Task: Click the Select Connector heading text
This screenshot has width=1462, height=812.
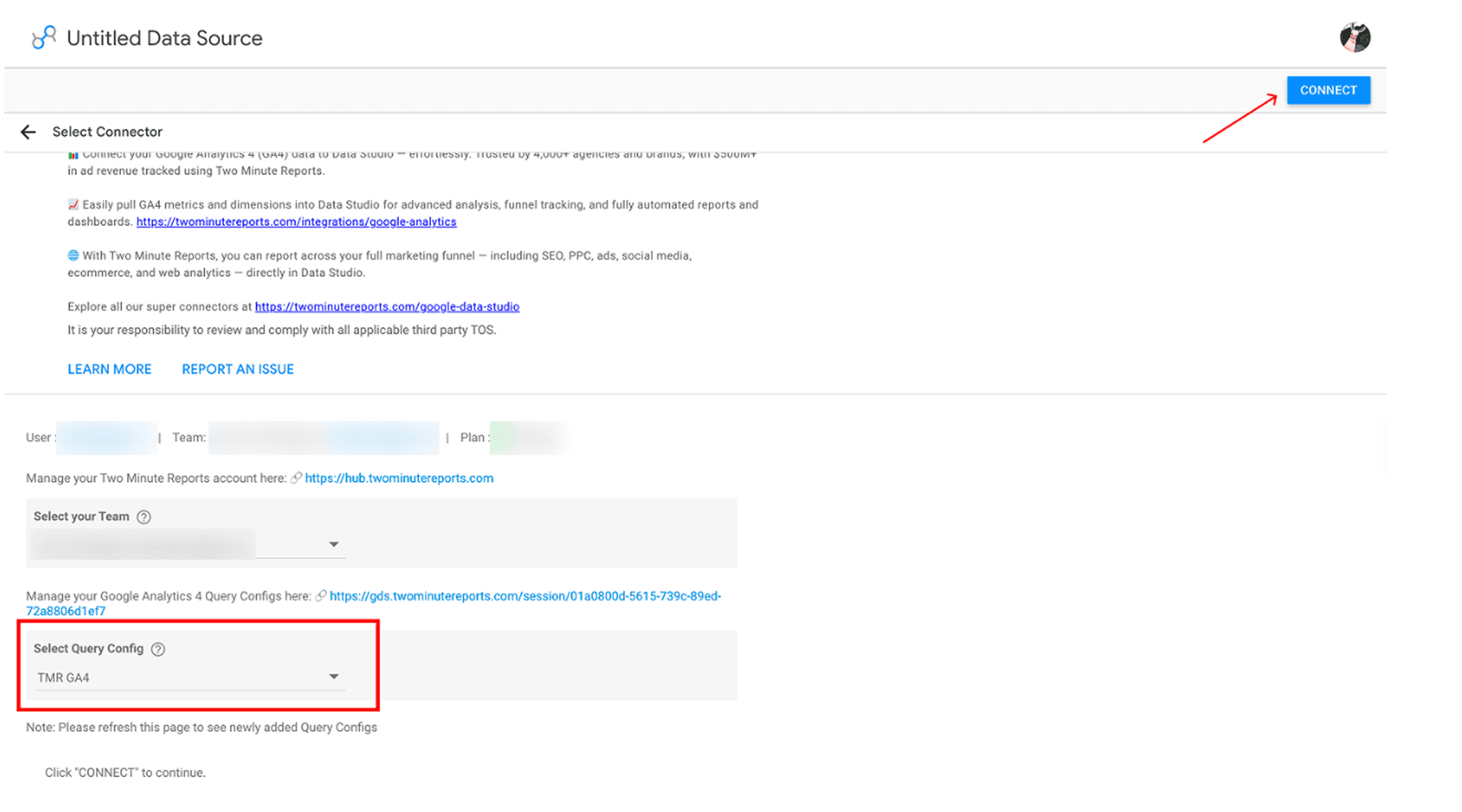Action: pos(107,132)
